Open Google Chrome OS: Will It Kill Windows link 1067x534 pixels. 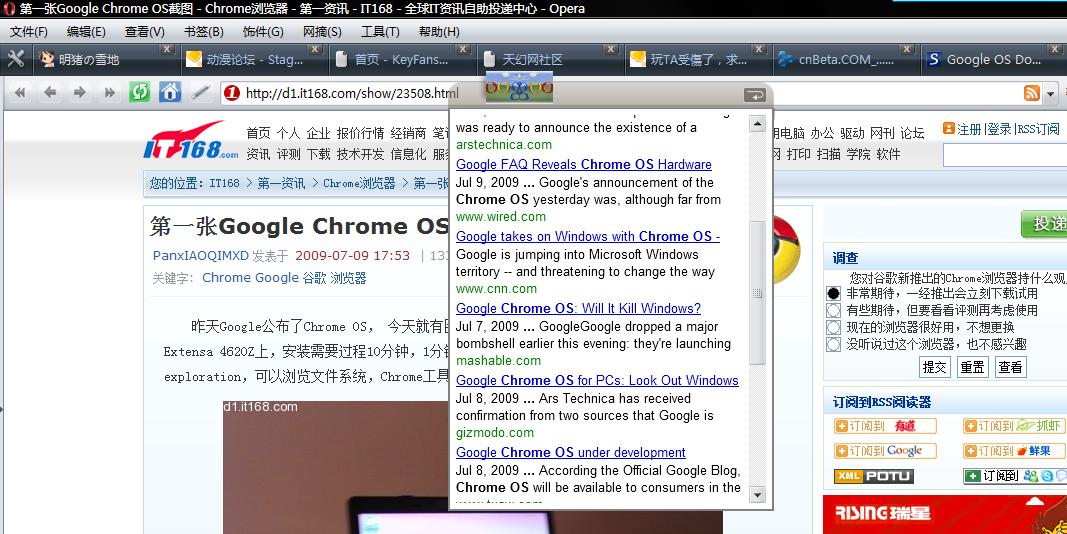coord(578,308)
